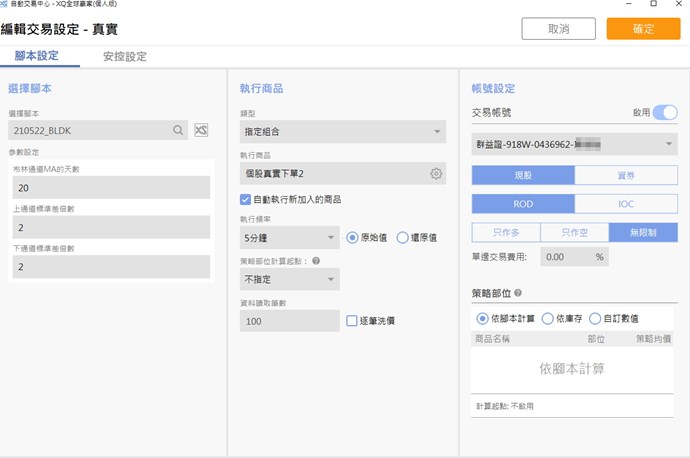Switch to the 安控設定 tab
Viewport: 690px width, 458px height.
coord(124,57)
